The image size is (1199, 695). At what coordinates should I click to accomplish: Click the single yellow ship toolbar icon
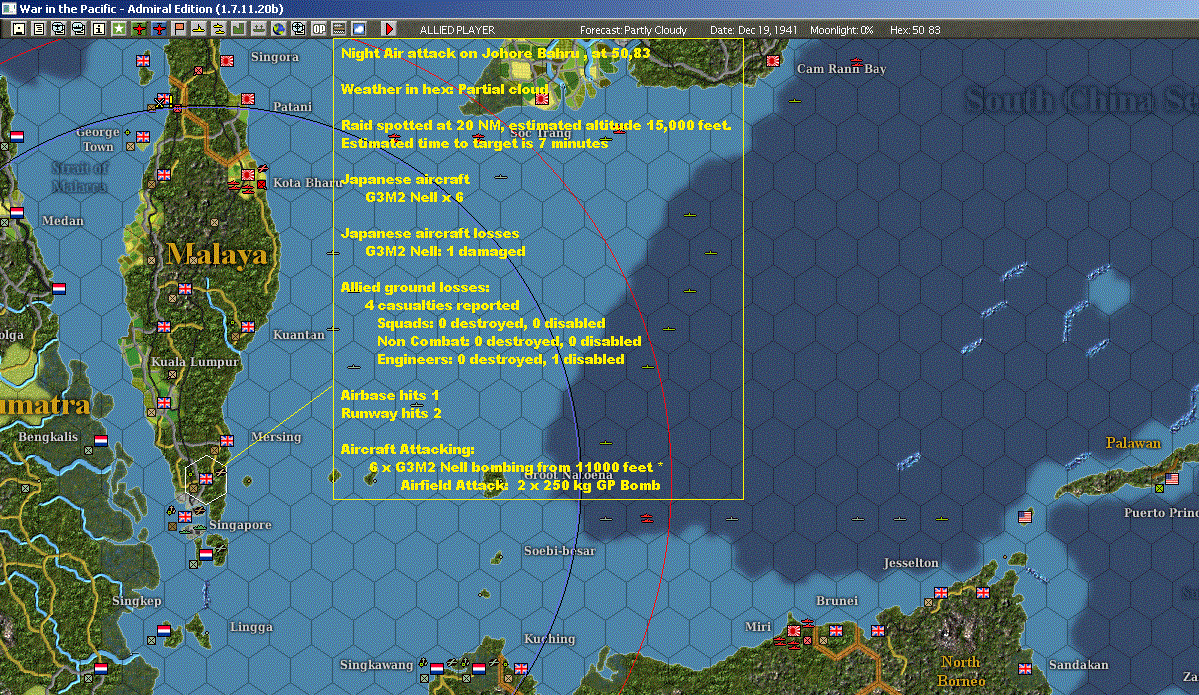click(x=199, y=29)
